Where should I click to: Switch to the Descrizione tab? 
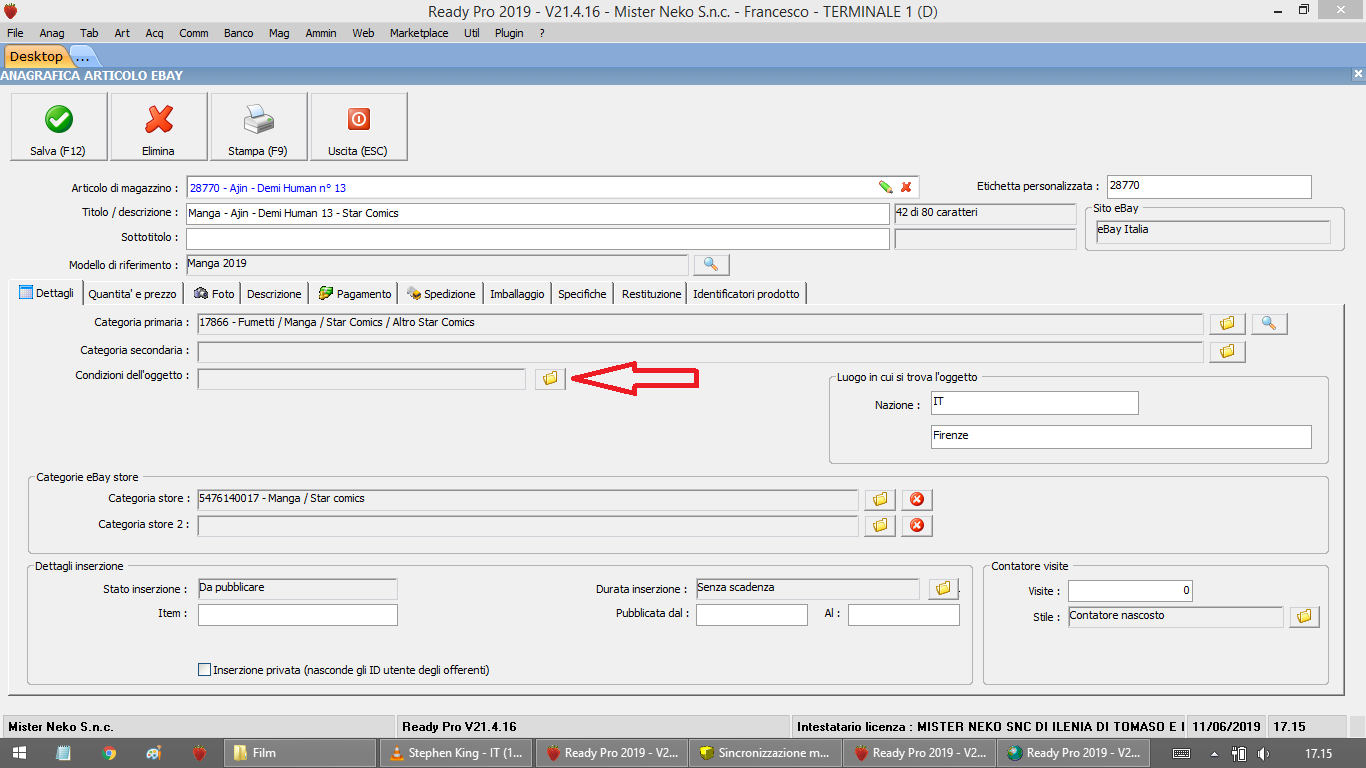point(274,294)
